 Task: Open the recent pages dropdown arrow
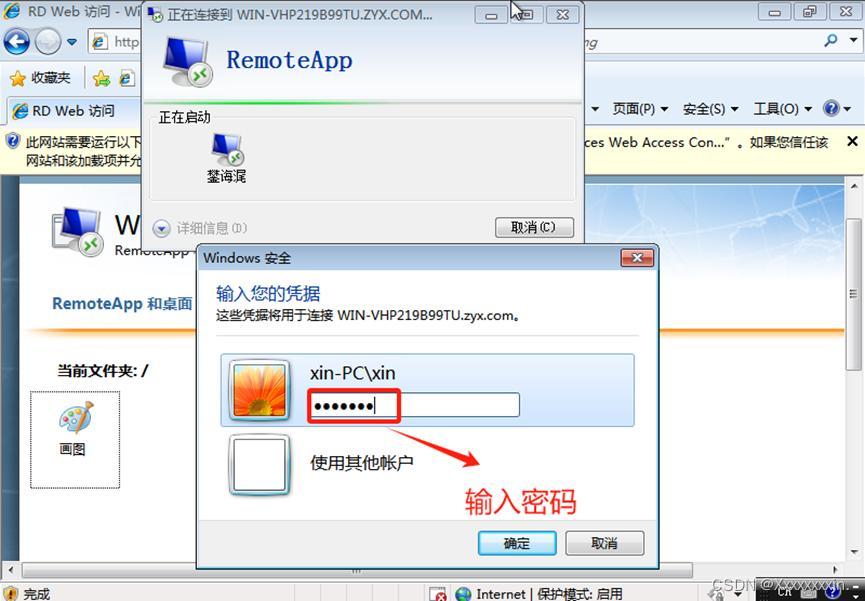tap(72, 42)
